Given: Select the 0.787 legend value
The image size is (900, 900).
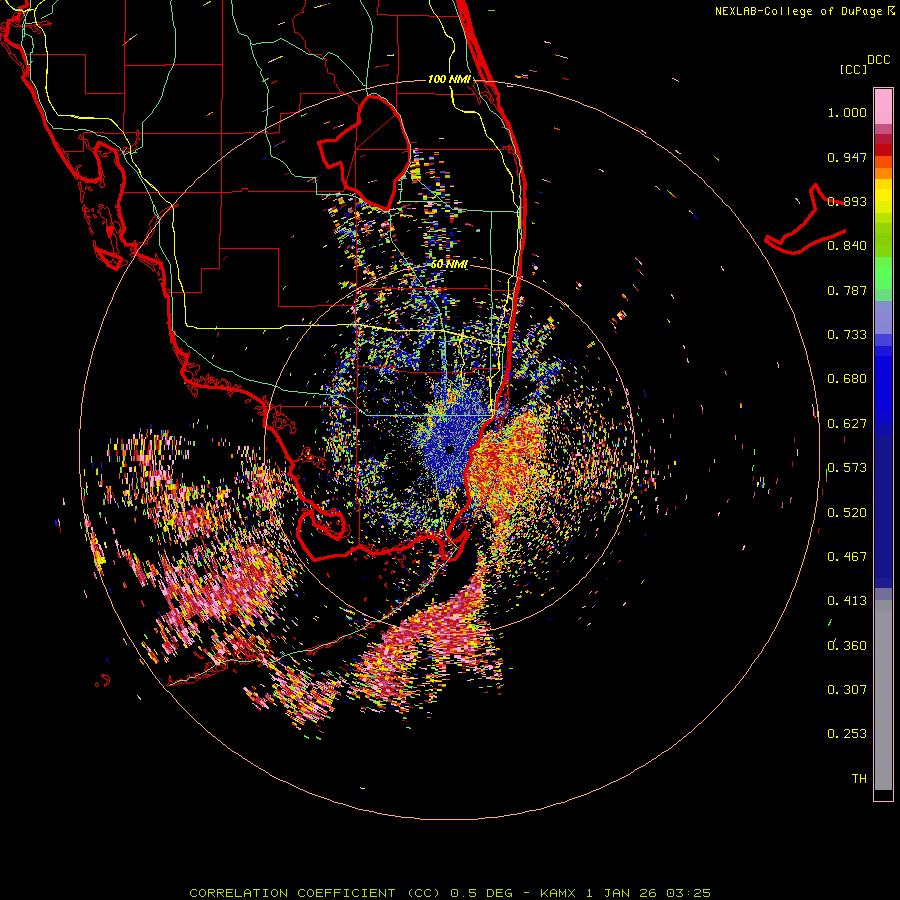Looking at the screenshot, I should pyautogui.click(x=847, y=290).
